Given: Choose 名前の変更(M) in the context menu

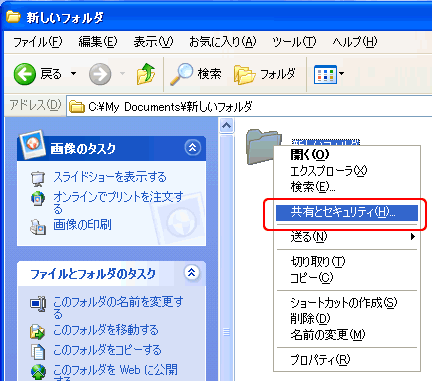Looking at the screenshot, I should 347,334.
